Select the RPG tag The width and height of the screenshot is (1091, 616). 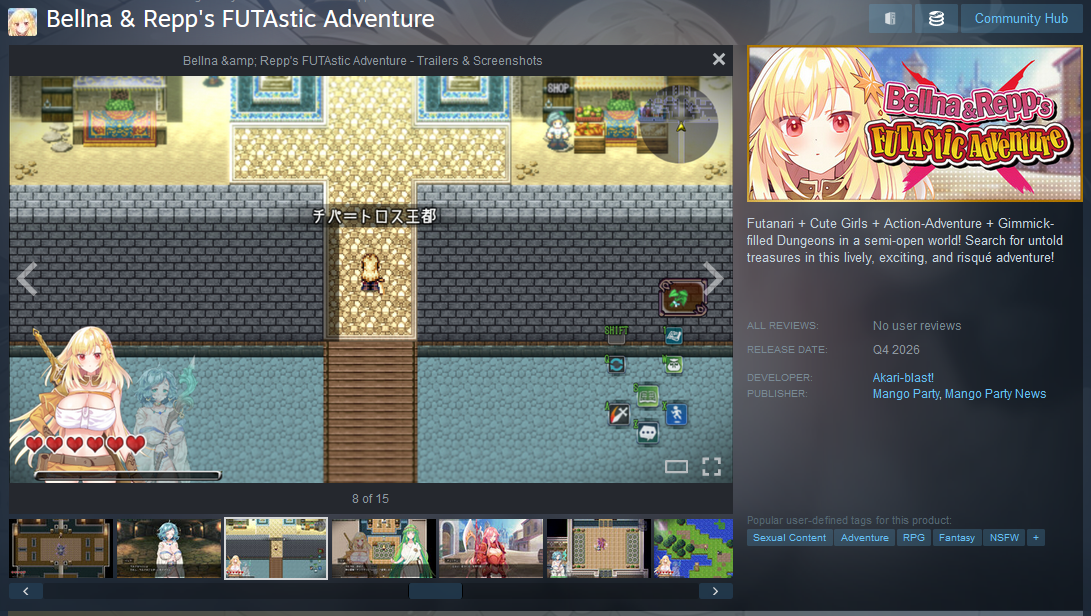pos(914,537)
